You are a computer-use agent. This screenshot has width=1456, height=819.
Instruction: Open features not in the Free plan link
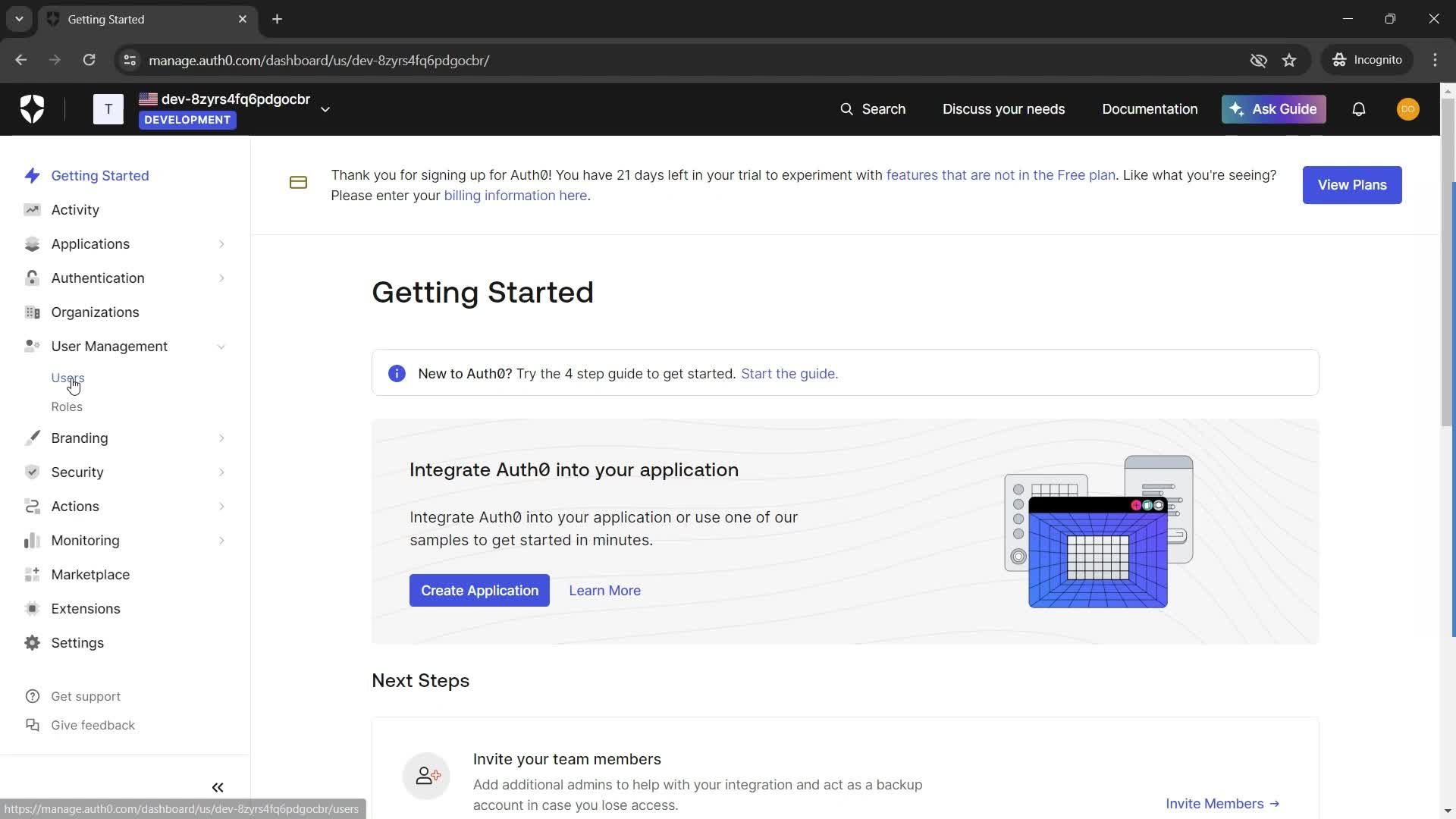tap(1001, 175)
